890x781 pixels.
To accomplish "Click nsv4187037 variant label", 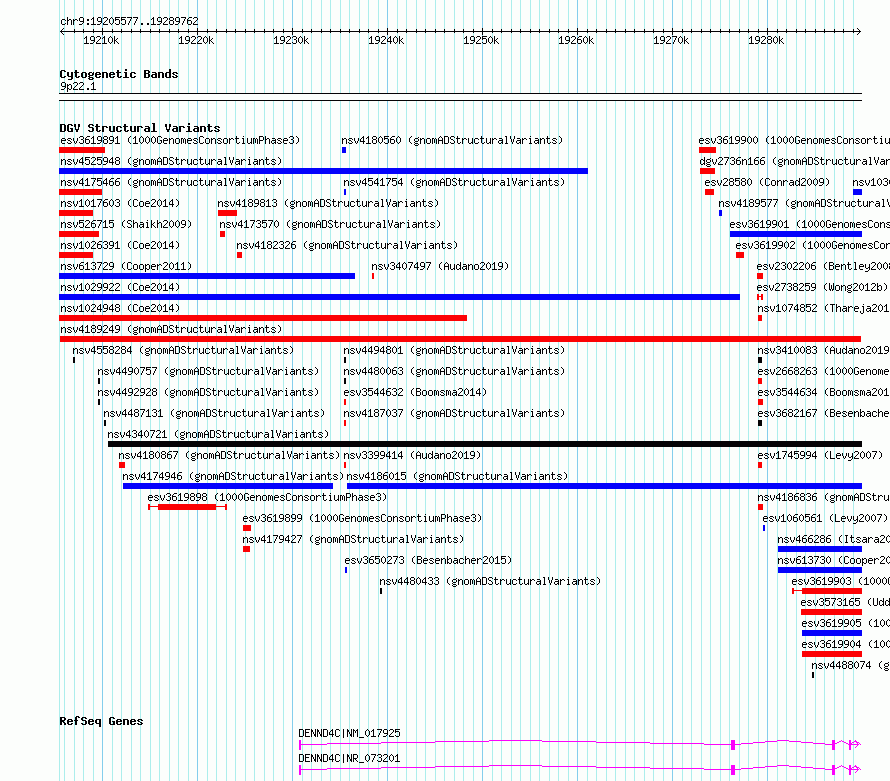I will coord(454,413).
